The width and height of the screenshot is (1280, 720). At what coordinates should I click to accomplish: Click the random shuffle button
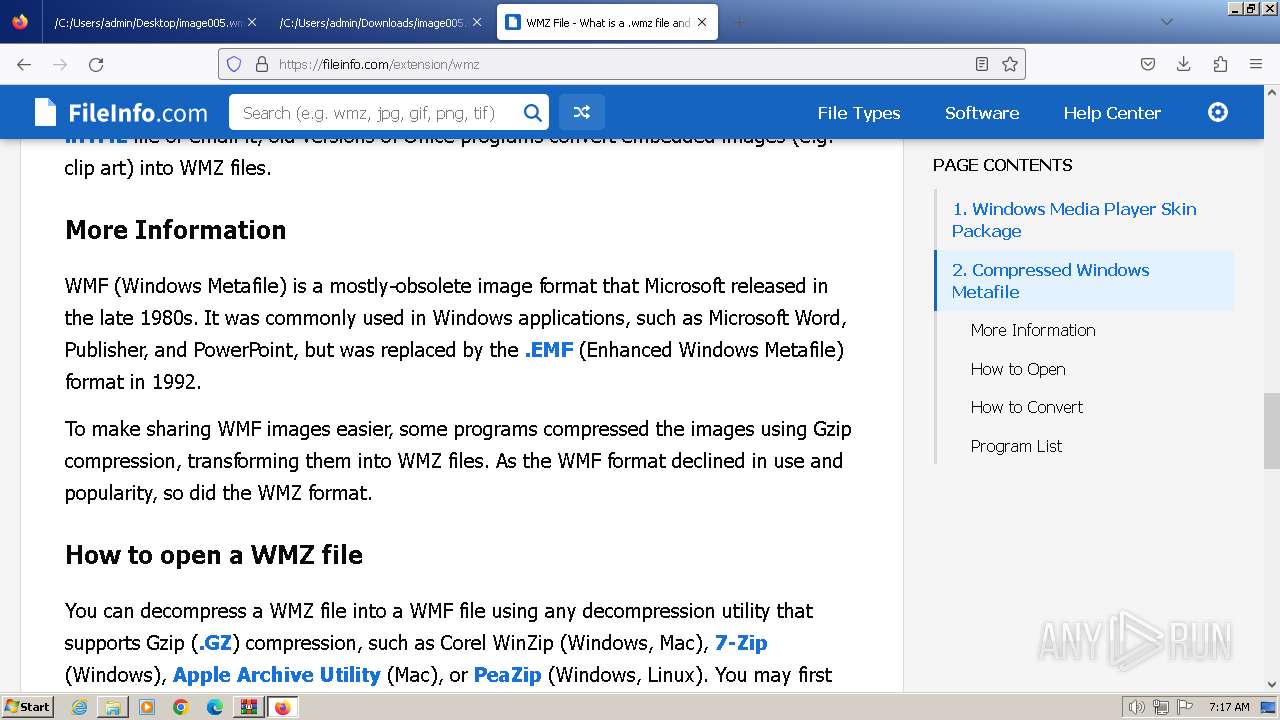click(x=581, y=113)
